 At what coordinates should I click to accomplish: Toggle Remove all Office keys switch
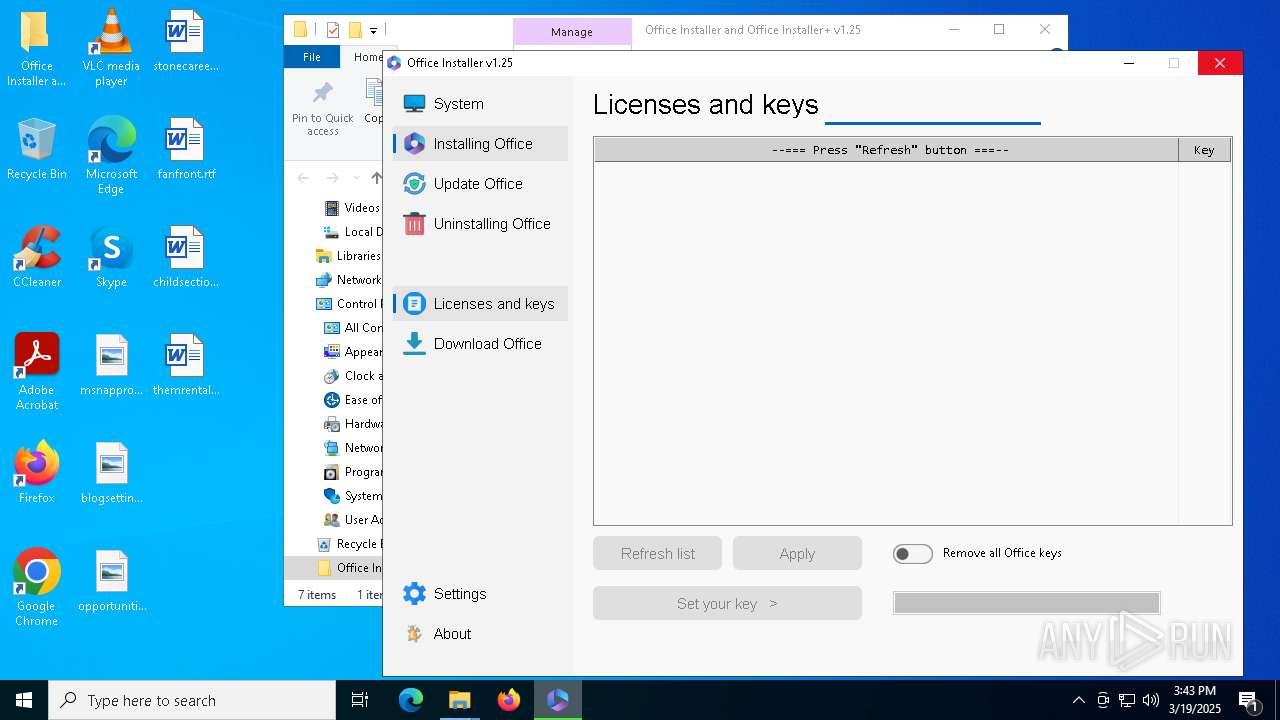912,554
